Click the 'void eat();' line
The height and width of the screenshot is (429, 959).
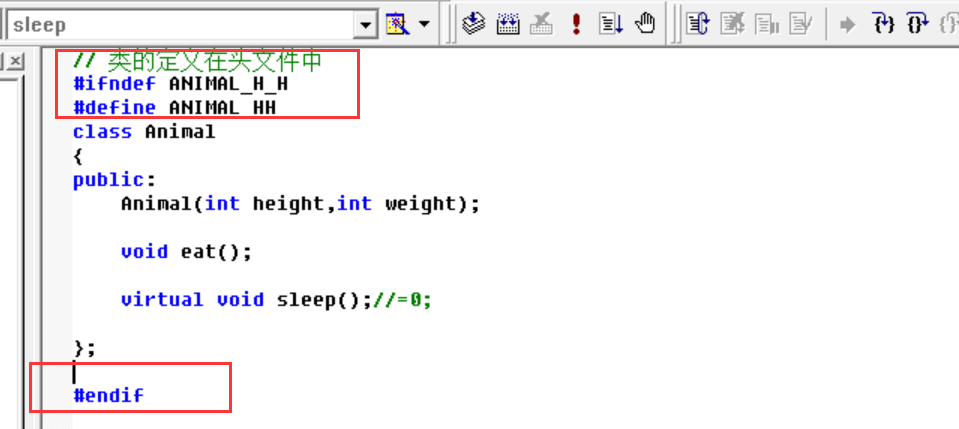pos(186,252)
